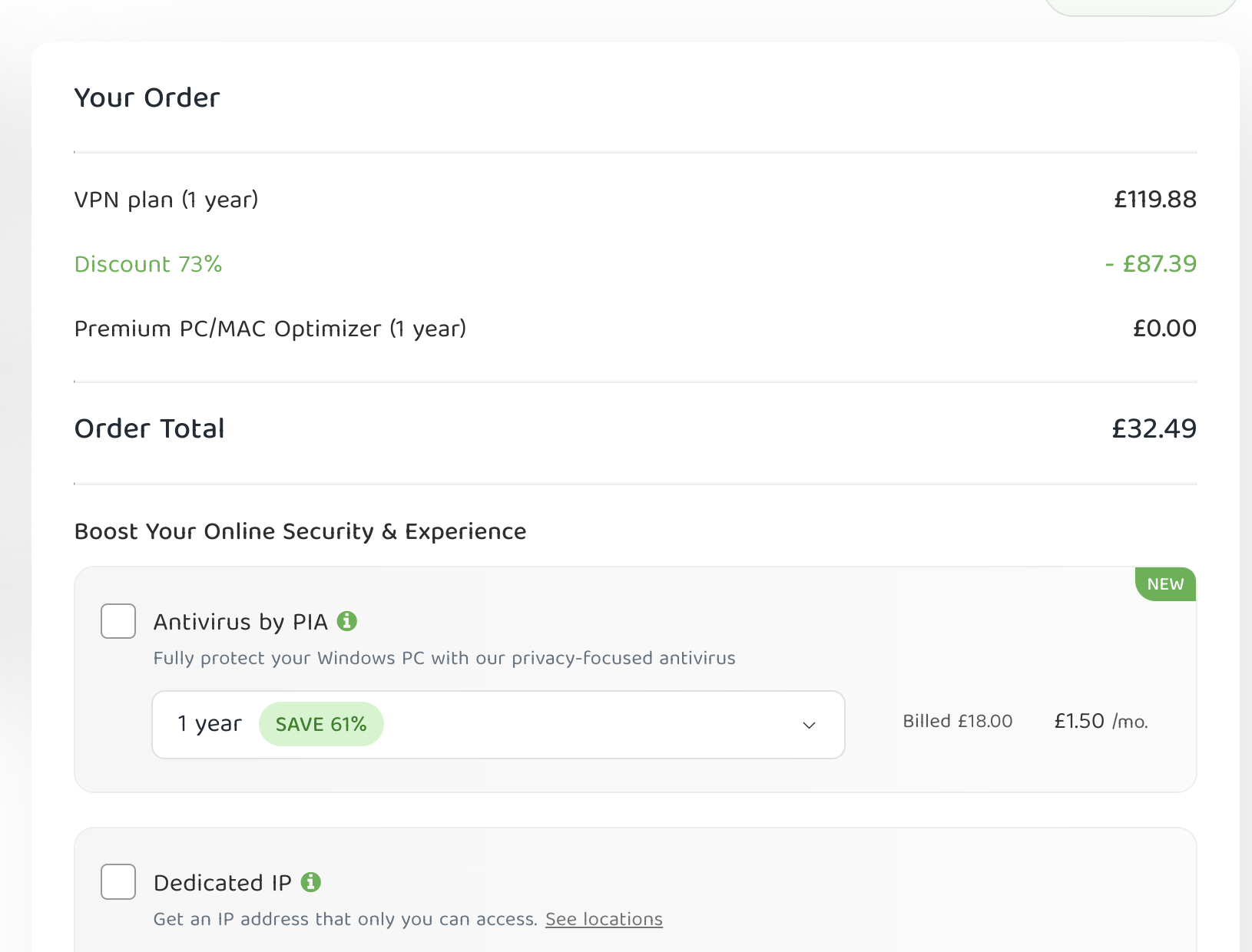Click the £1.50 /mo. price

click(x=1101, y=722)
